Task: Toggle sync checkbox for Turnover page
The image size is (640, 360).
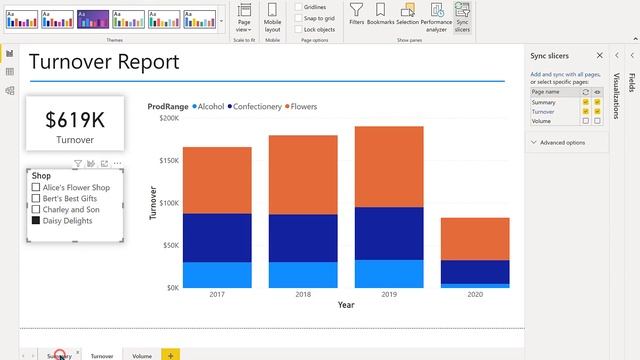Action: click(x=586, y=111)
